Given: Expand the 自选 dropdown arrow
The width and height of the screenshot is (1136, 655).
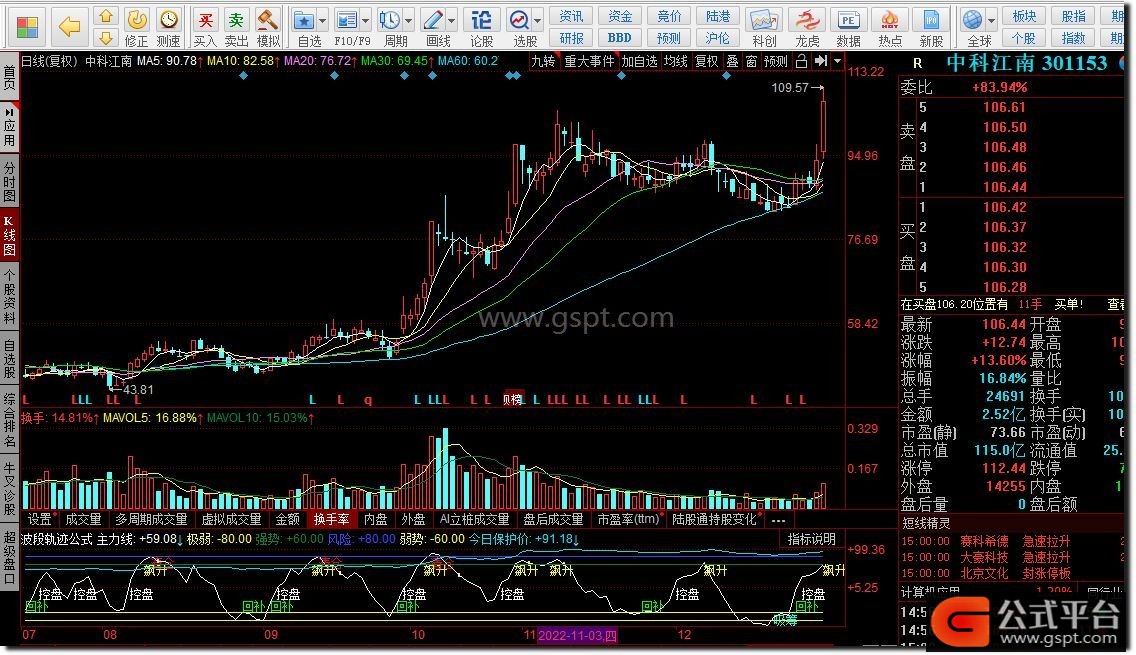Looking at the screenshot, I should (322, 20).
